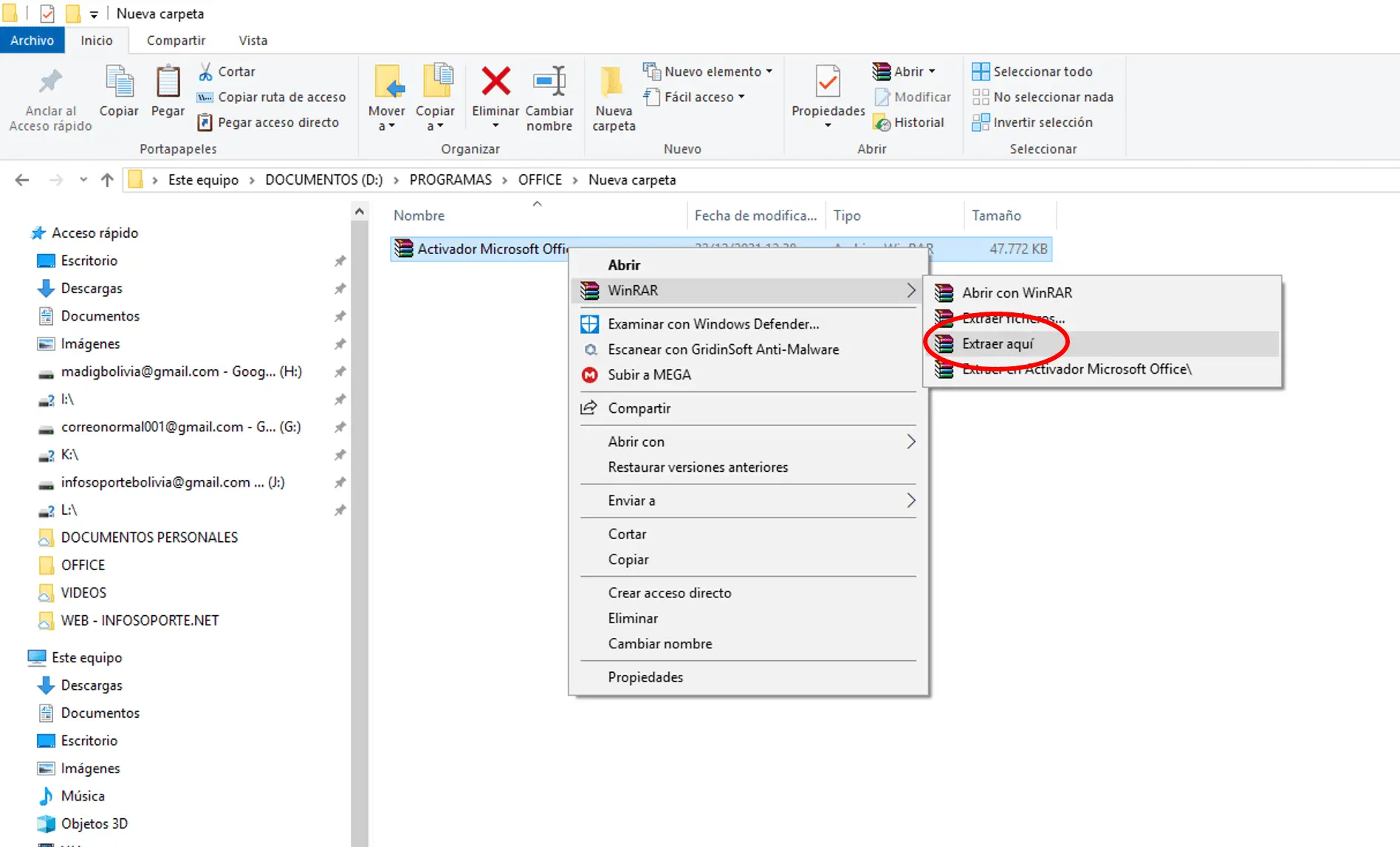Open the quick access toolbar customize arrow
Viewport: 1400px width, 847px height.
94,14
